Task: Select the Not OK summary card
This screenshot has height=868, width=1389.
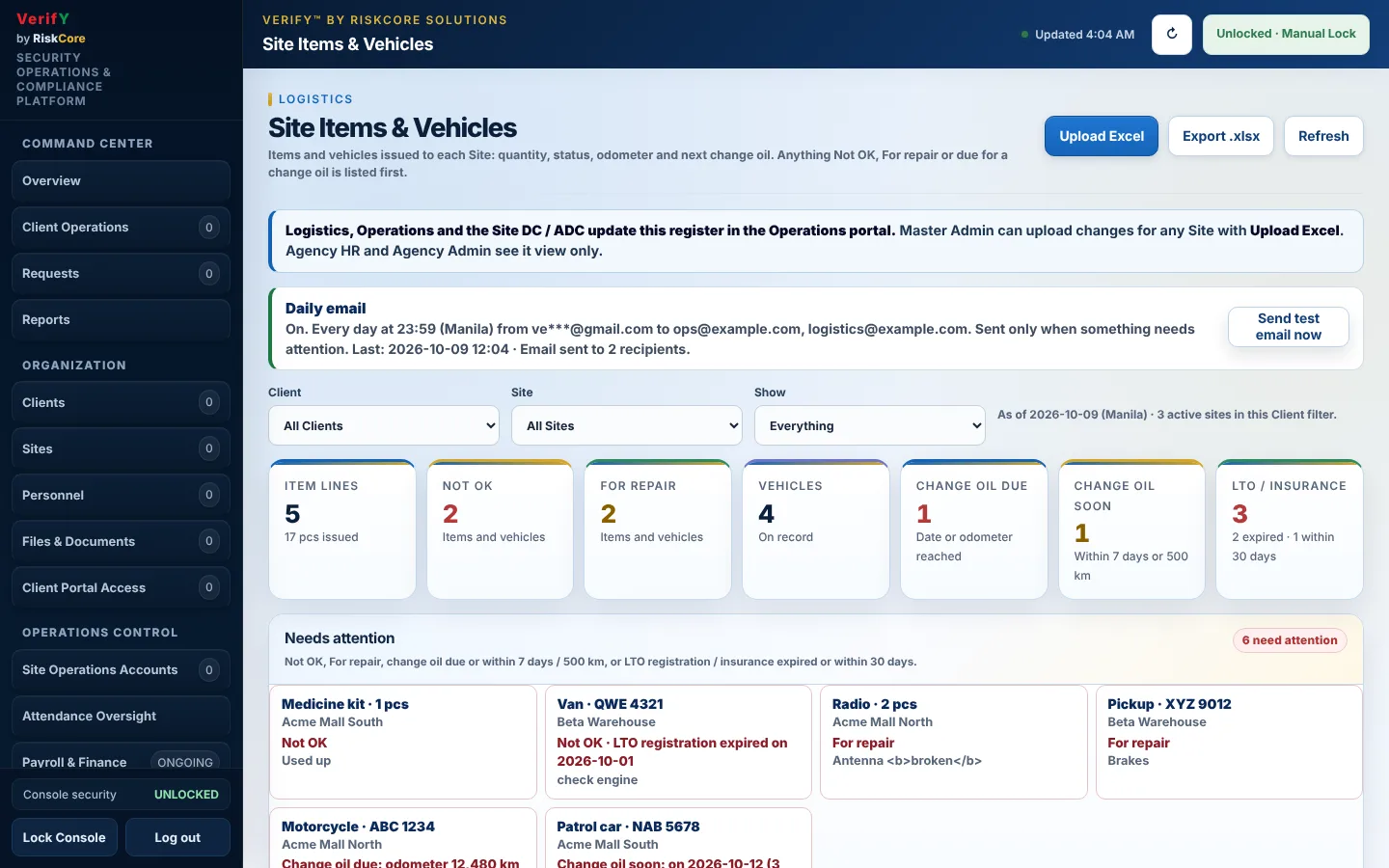Action: [x=500, y=529]
